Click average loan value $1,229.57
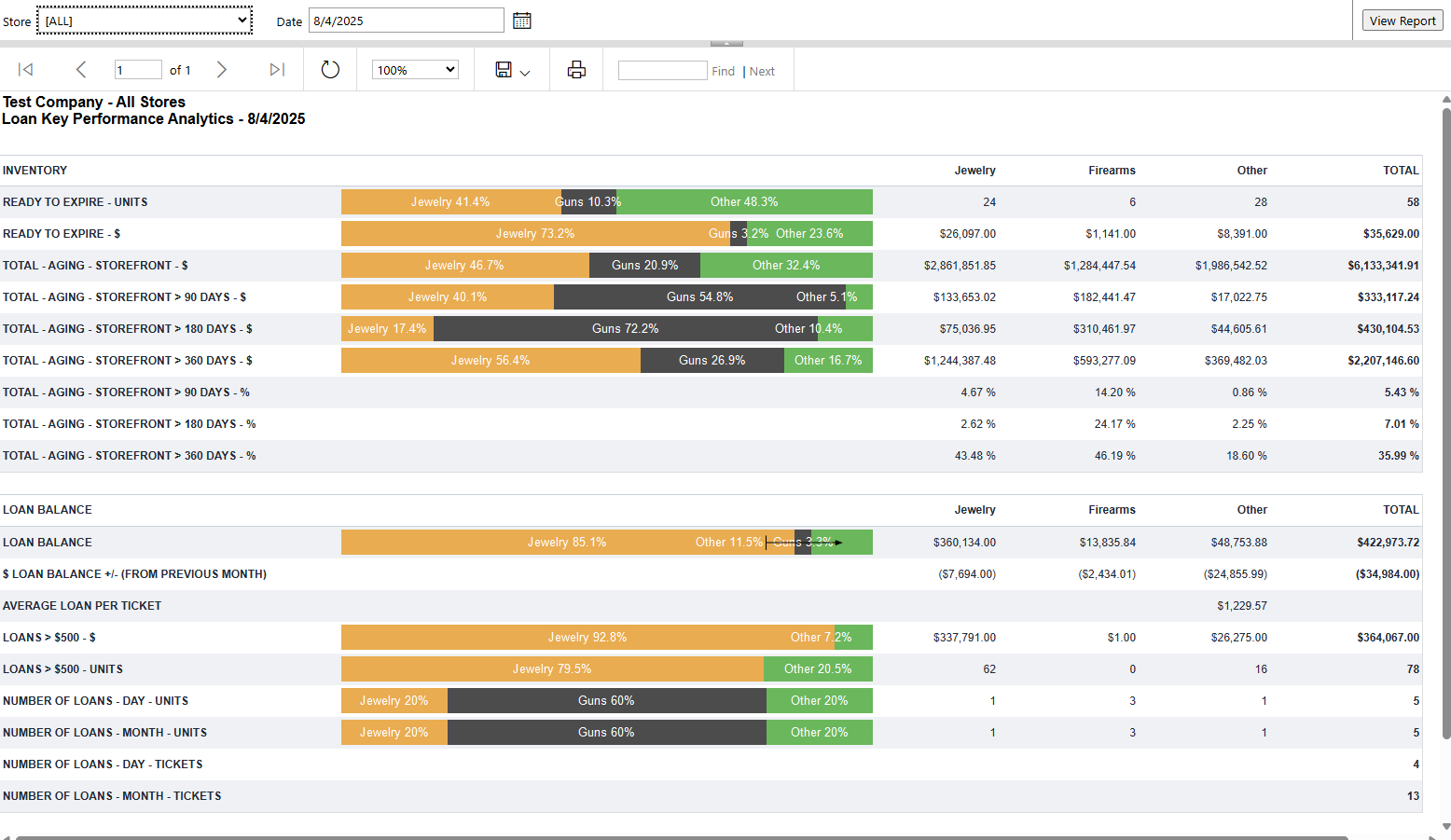The height and width of the screenshot is (840, 1451). [x=1242, y=606]
